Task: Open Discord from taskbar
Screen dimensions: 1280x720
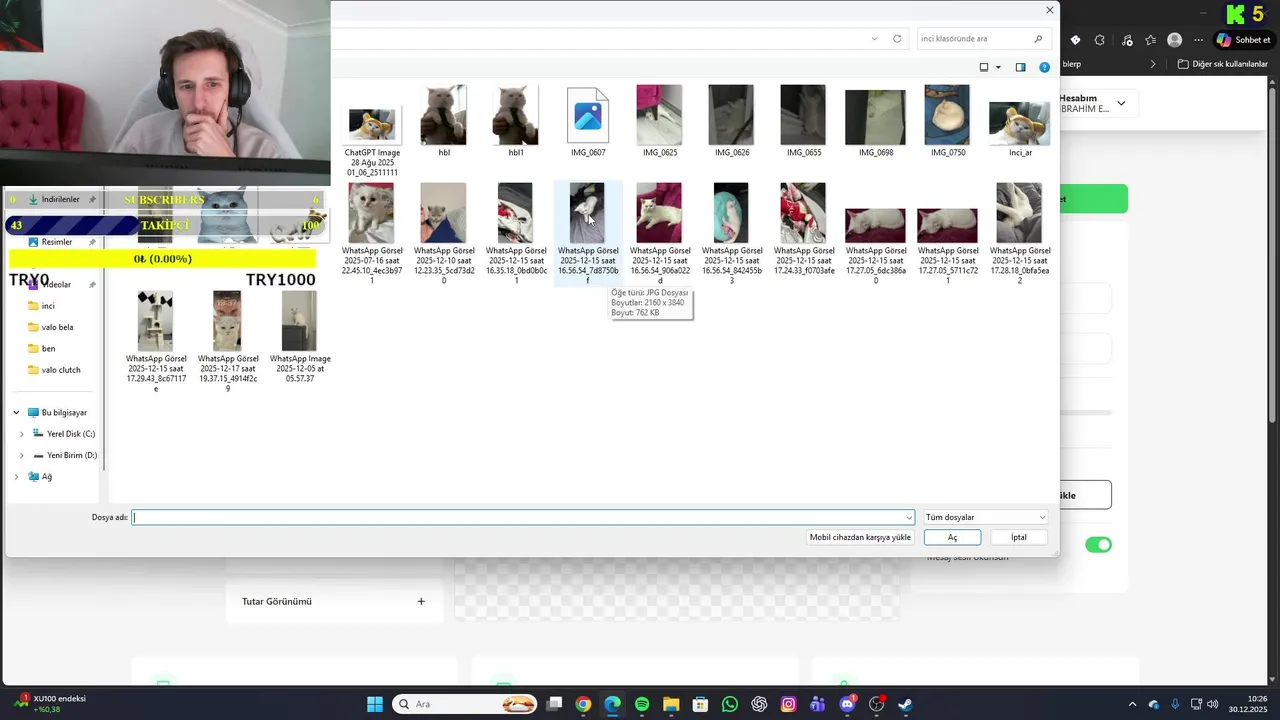Action: 847,704
